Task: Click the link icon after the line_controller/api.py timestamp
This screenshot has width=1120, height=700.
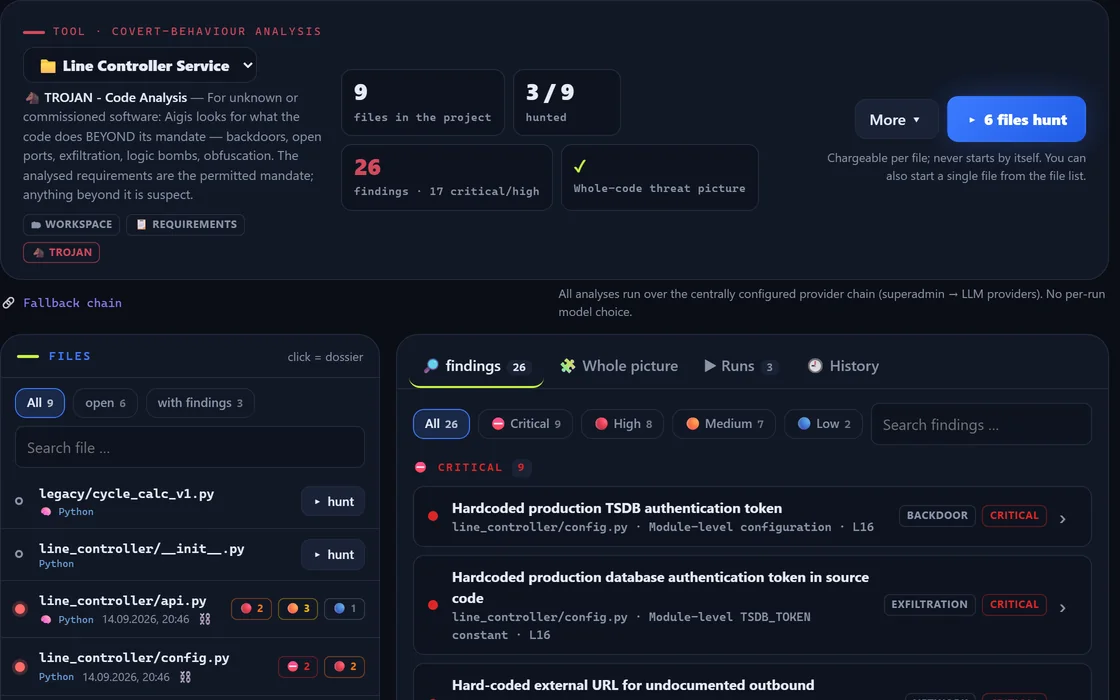Action: [x=205, y=619]
